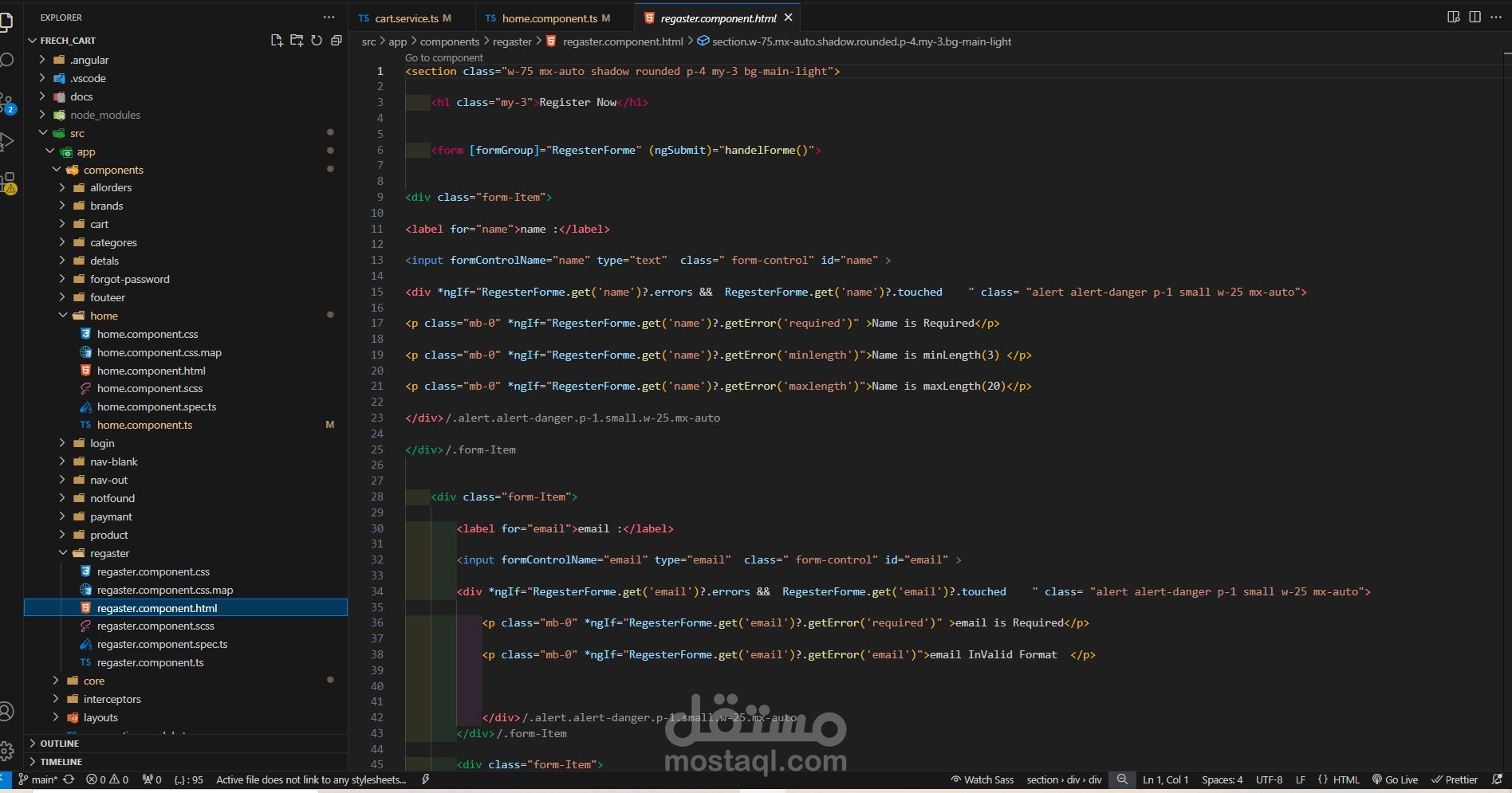Collapse all folders in Explorer

pos(337,41)
